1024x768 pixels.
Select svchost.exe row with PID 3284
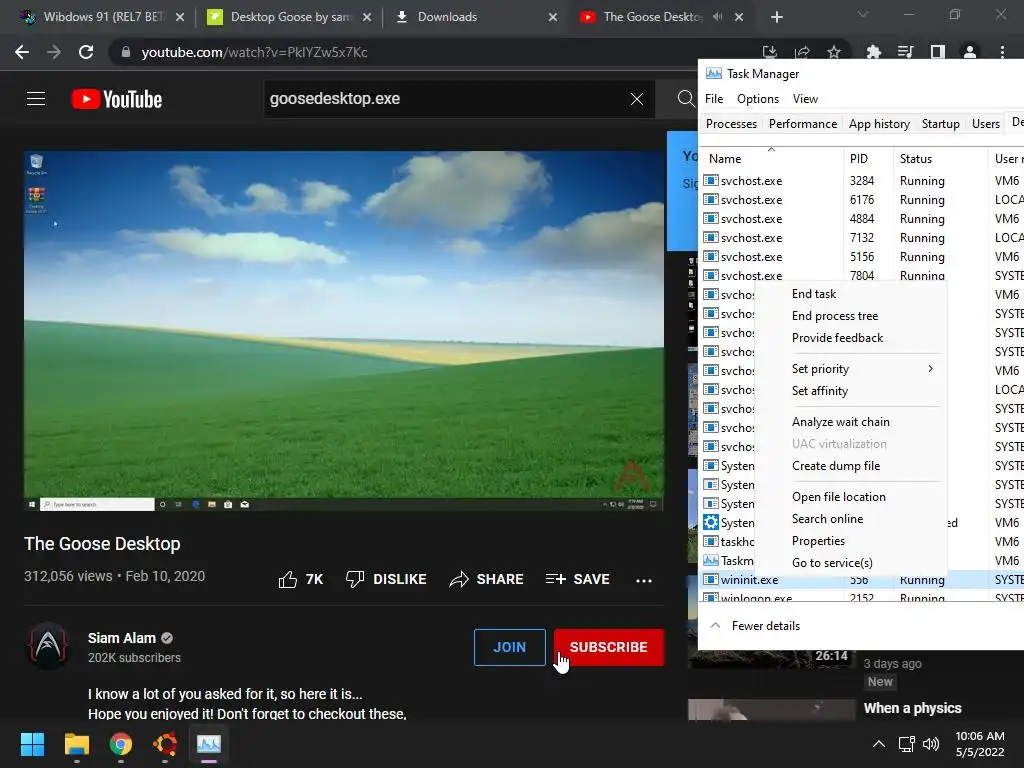coord(862,181)
